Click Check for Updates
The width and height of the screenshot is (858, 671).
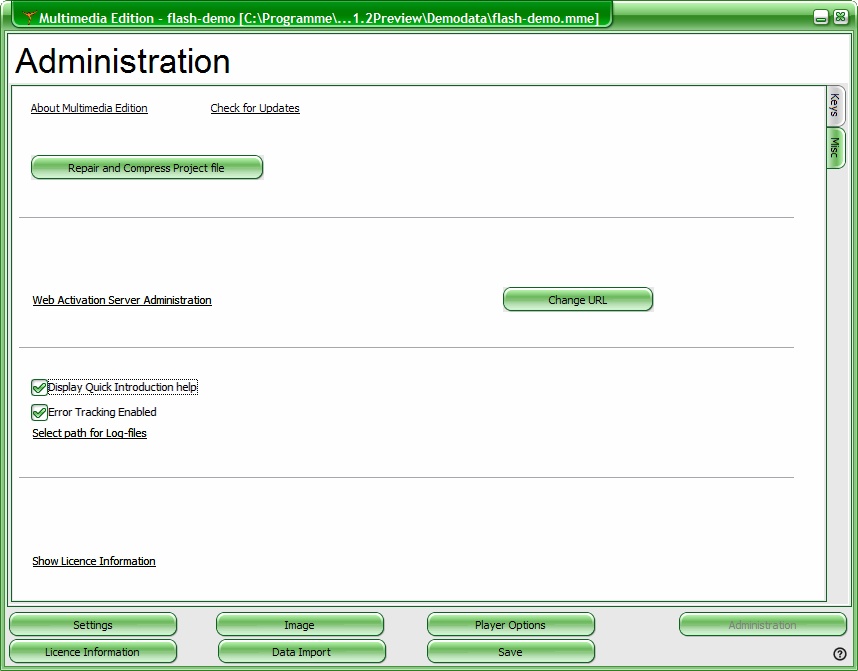tap(254, 108)
